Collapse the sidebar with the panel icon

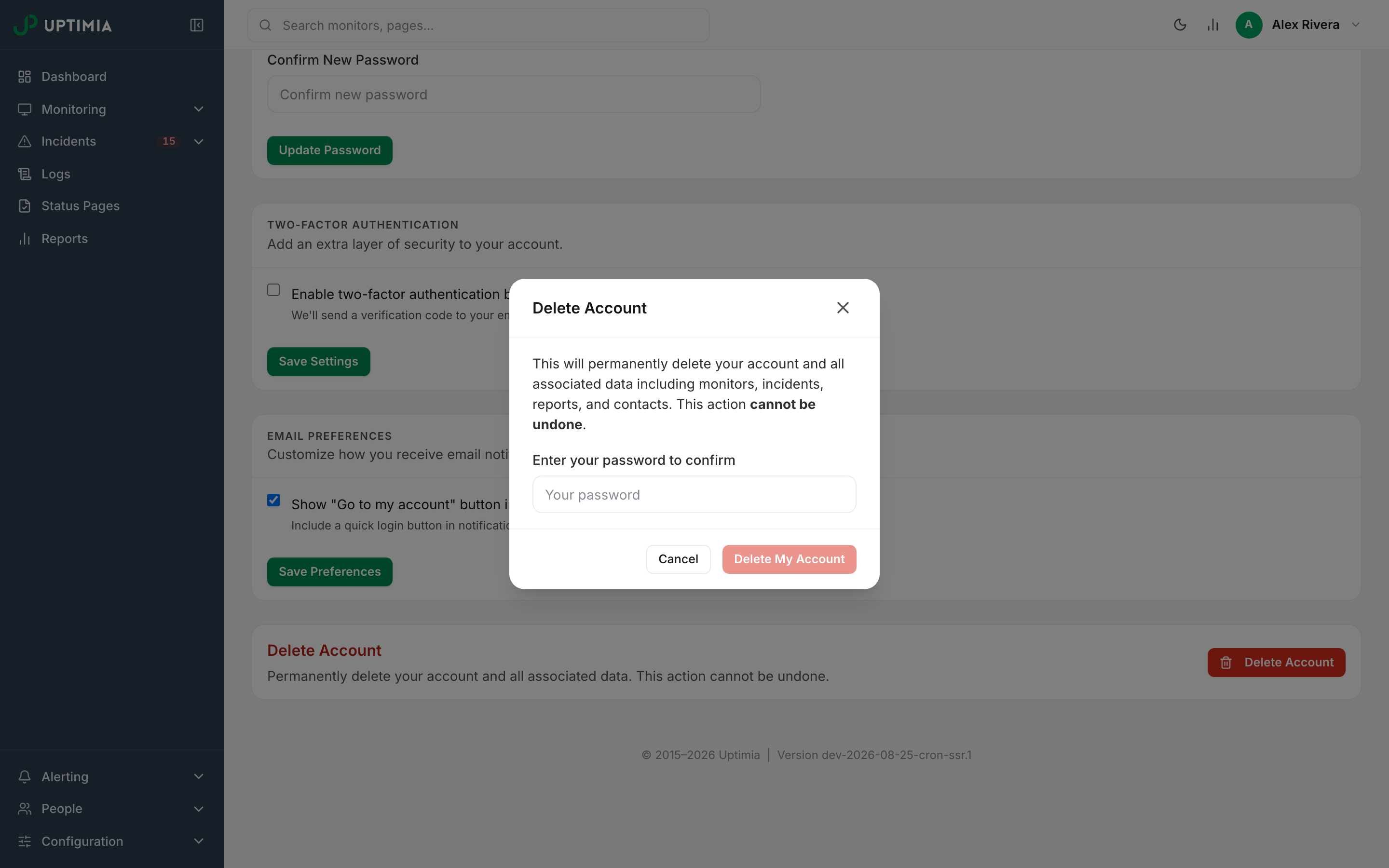tap(196, 25)
